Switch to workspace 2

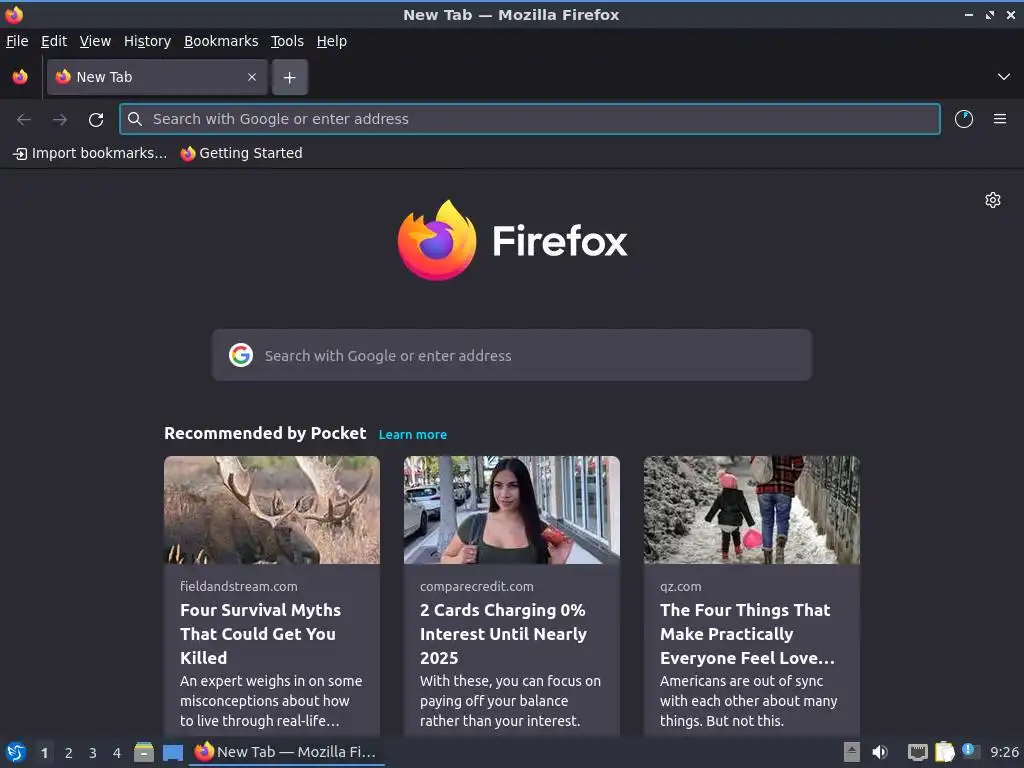coord(69,752)
